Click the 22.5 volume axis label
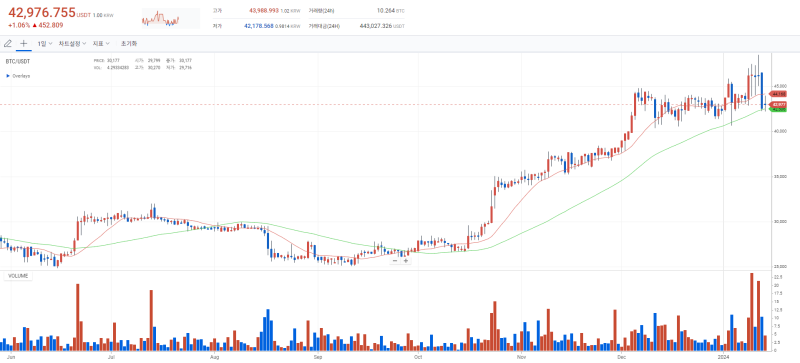Screen dimensions: 800x363 click(778, 276)
